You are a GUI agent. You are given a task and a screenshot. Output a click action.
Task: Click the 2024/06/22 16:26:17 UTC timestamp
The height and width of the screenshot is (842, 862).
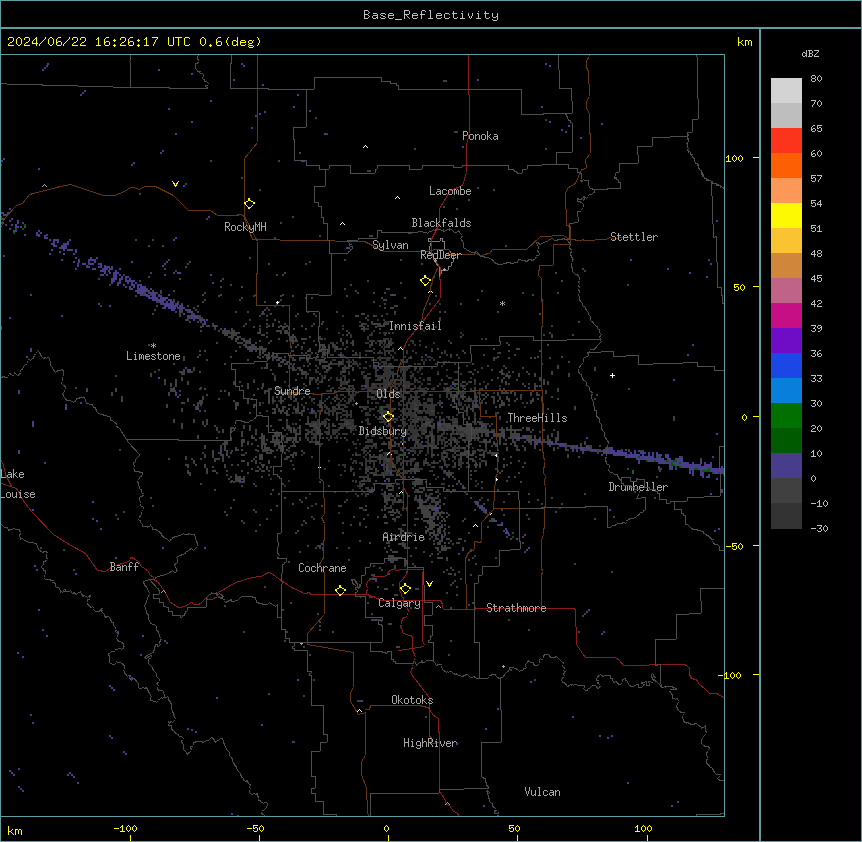coord(99,42)
